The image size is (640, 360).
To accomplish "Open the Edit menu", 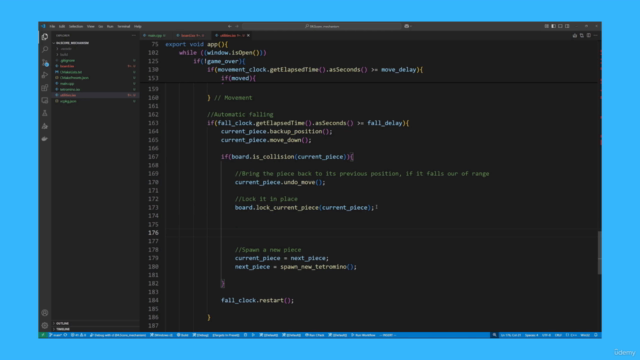I will pos(62,26).
